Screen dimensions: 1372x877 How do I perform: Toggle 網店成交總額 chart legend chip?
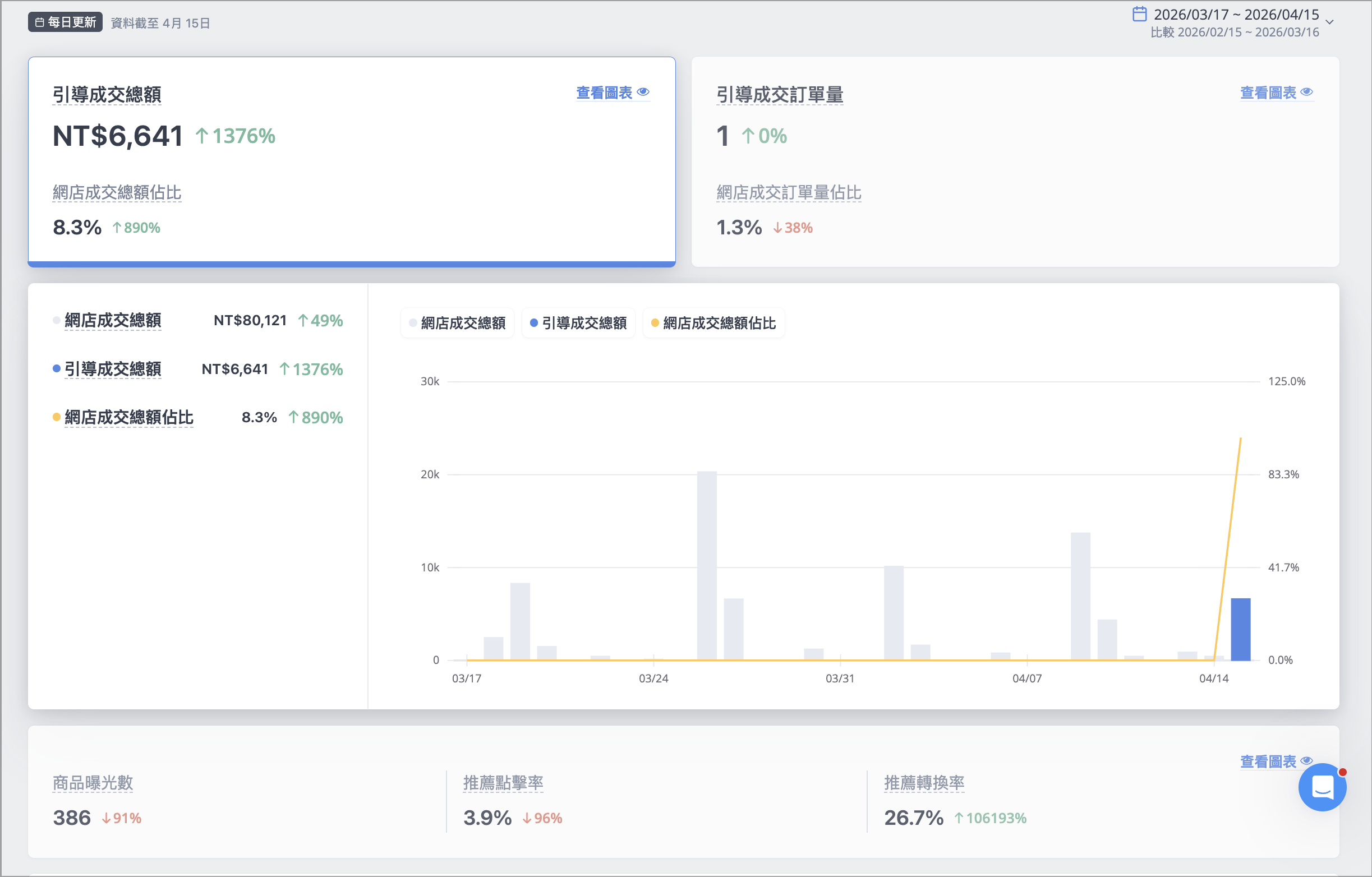tap(458, 323)
